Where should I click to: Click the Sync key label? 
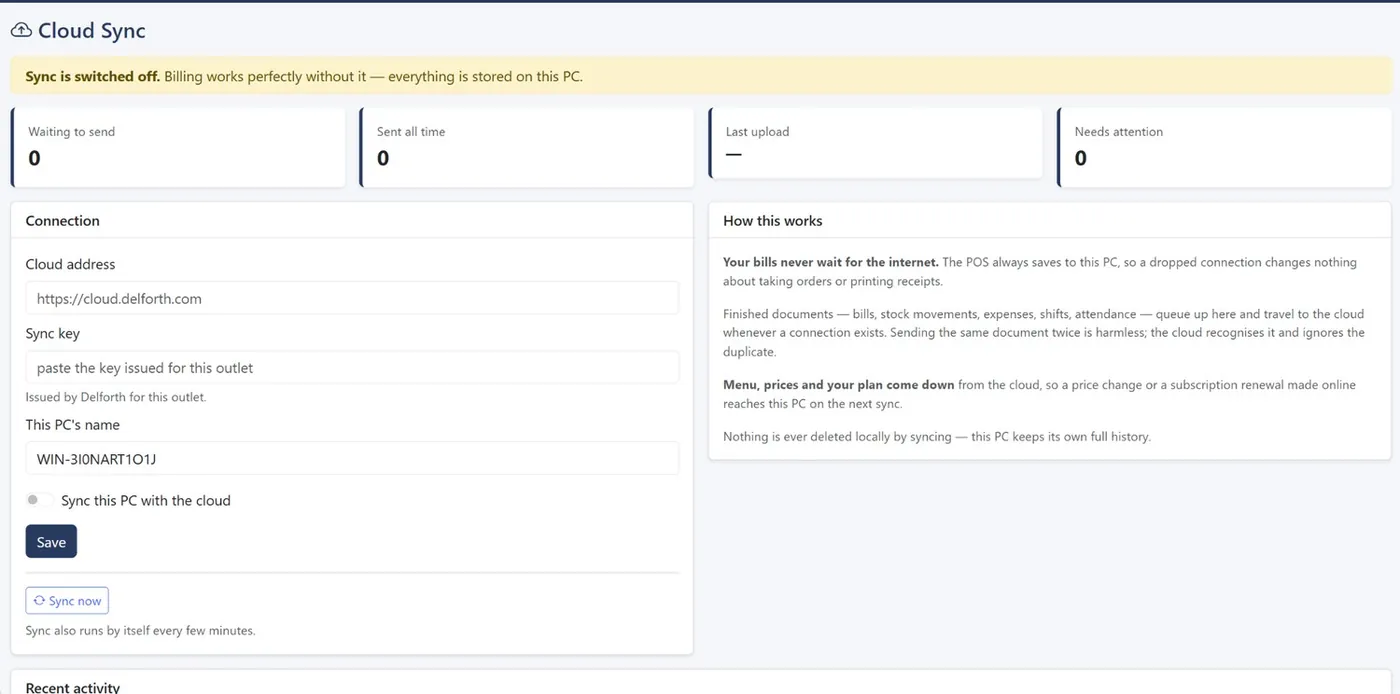point(53,334)
